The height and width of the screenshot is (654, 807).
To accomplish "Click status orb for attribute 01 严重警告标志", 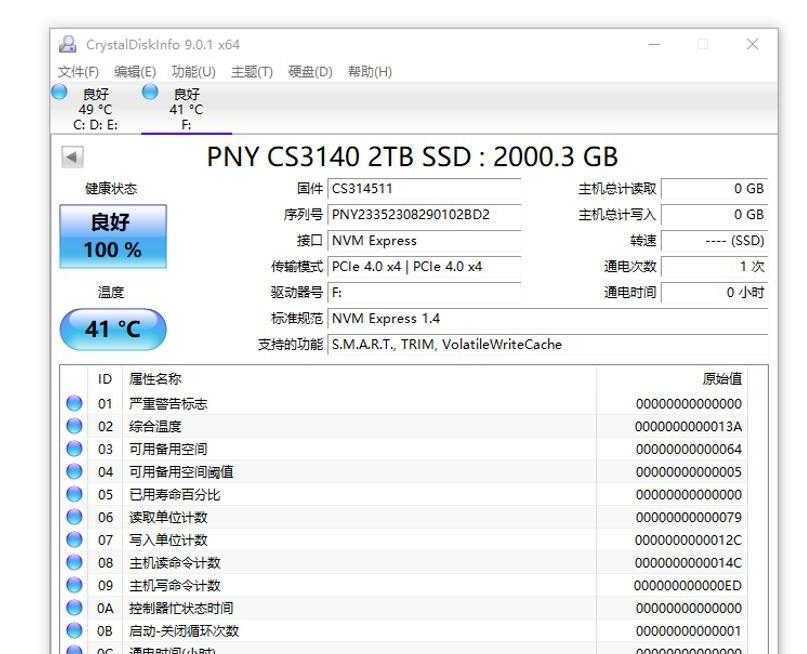I will pyautogui.click(x=74, y=404).
